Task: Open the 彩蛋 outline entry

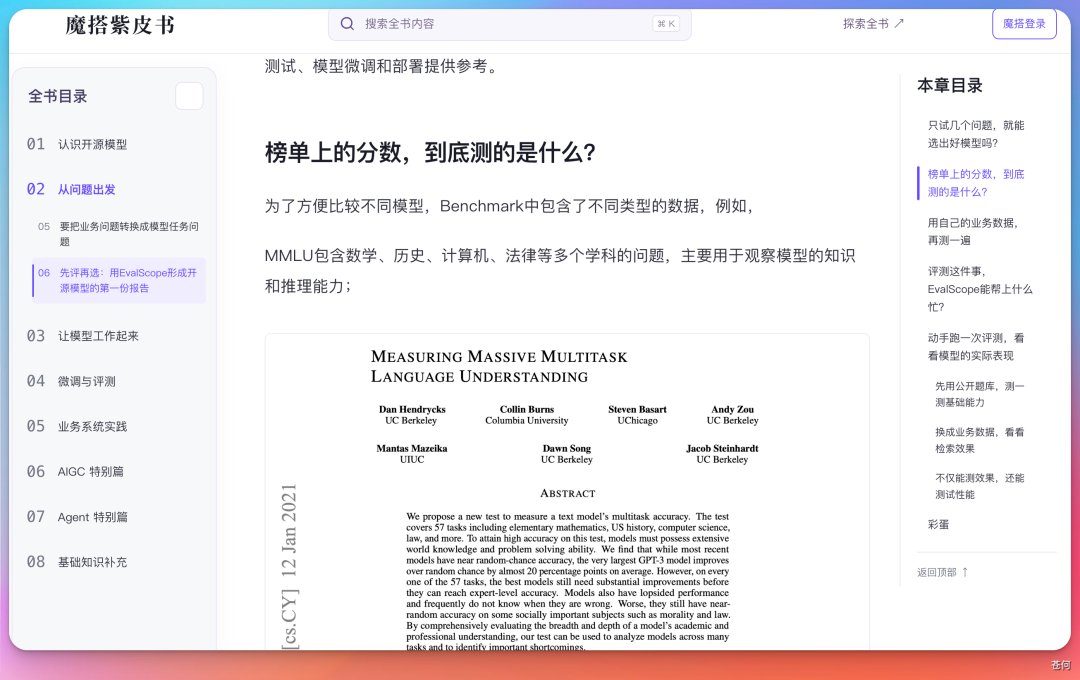Action: [938, 524]
